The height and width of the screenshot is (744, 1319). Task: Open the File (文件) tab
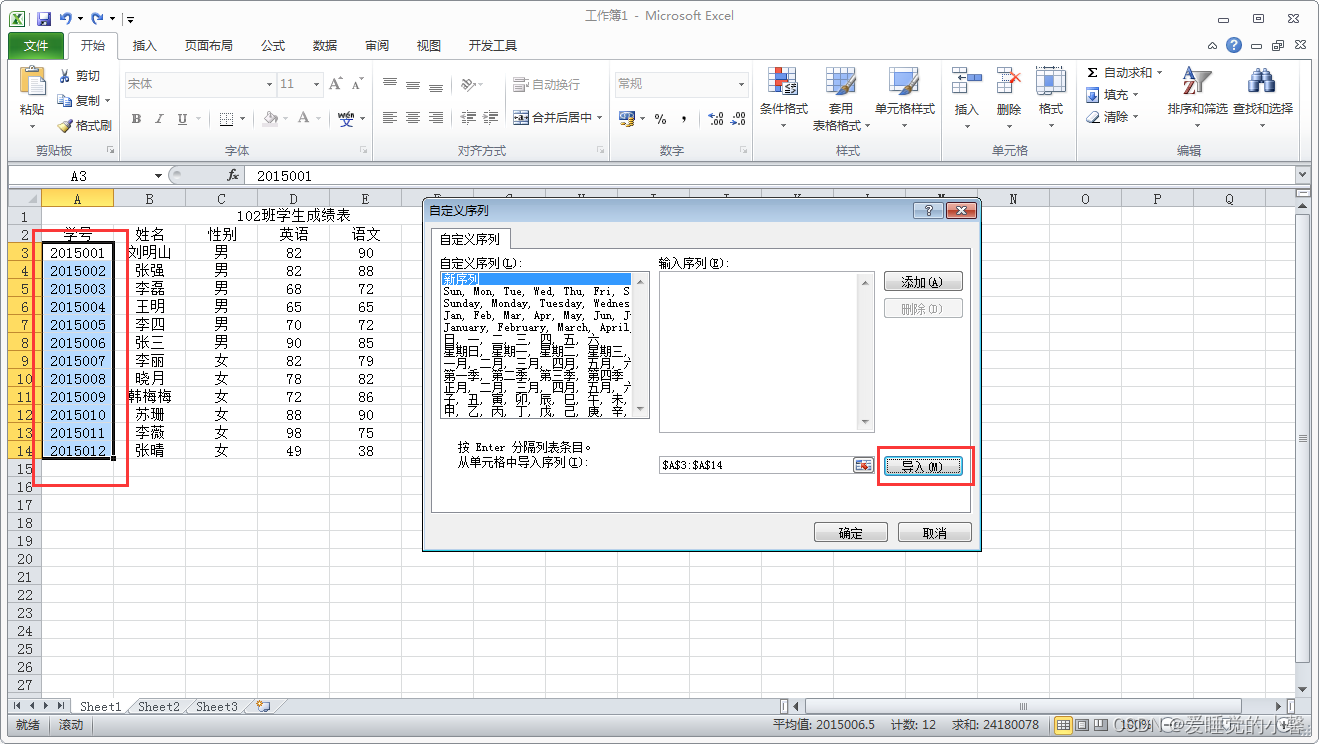tap(35, 45)
